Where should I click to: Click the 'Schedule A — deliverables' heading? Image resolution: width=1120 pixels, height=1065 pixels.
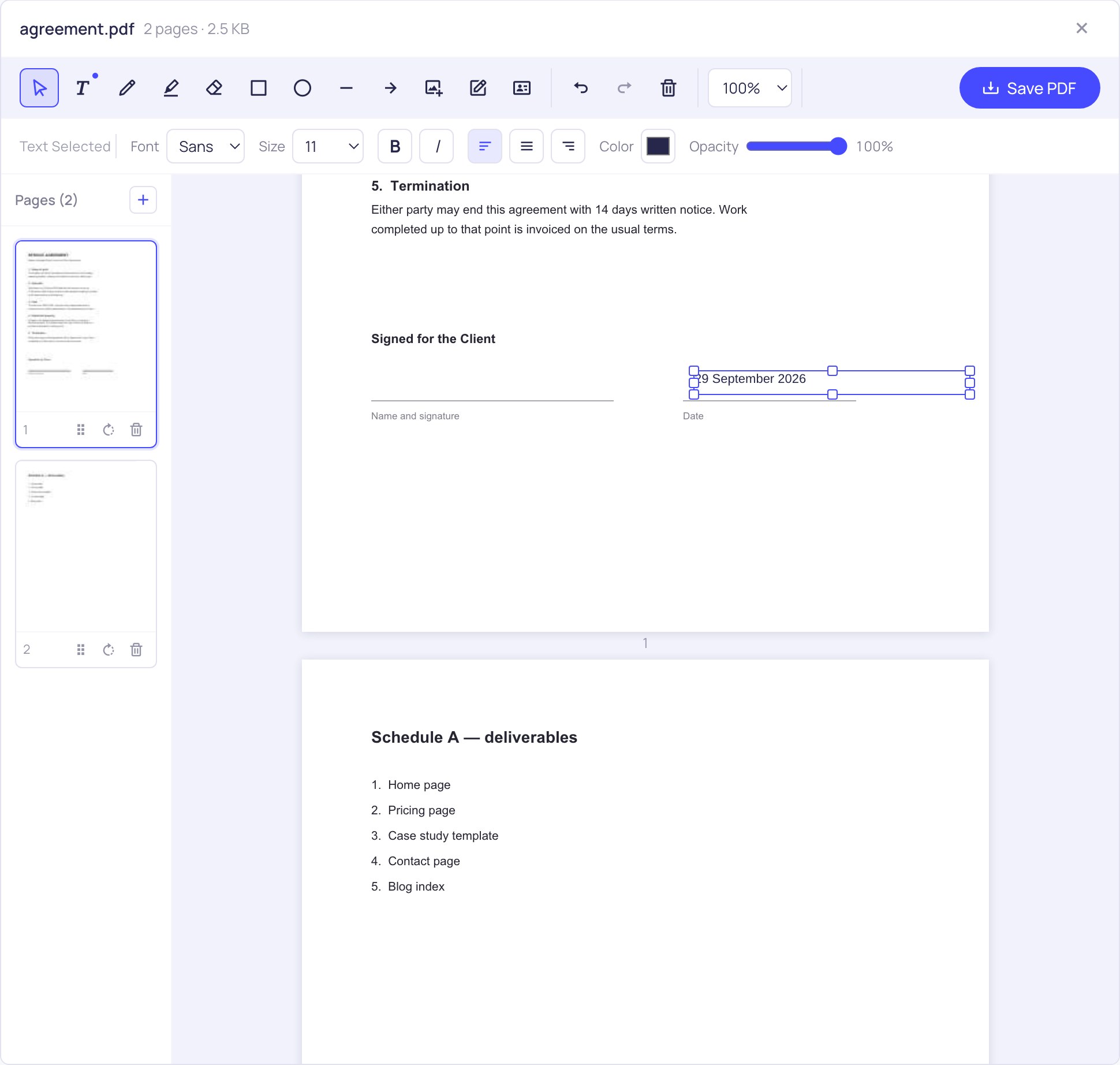coord(474,737)
